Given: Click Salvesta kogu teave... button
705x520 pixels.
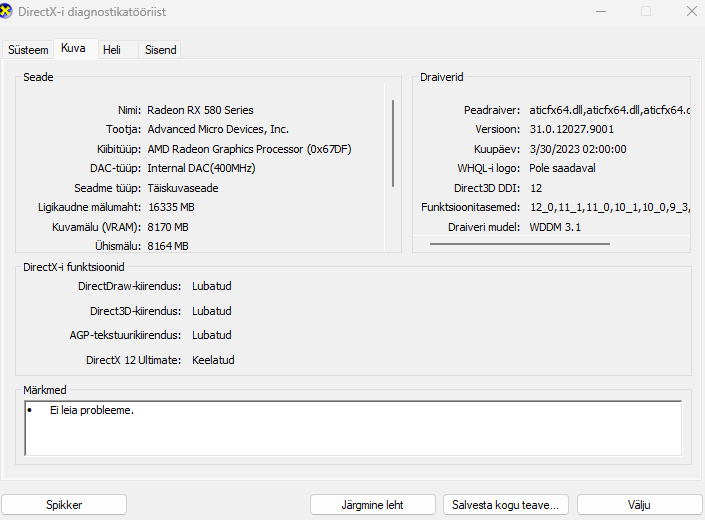Looking at the screenshot, I should coord(506,505).
